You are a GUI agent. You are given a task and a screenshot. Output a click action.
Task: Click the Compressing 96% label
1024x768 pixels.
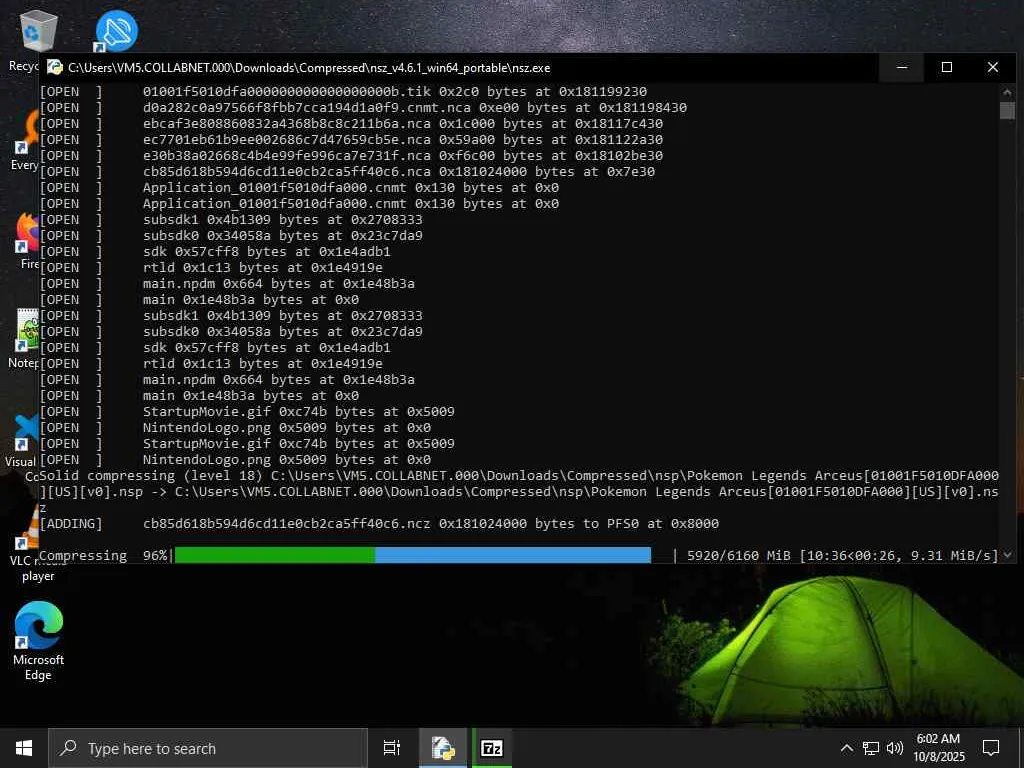(103, 556)
